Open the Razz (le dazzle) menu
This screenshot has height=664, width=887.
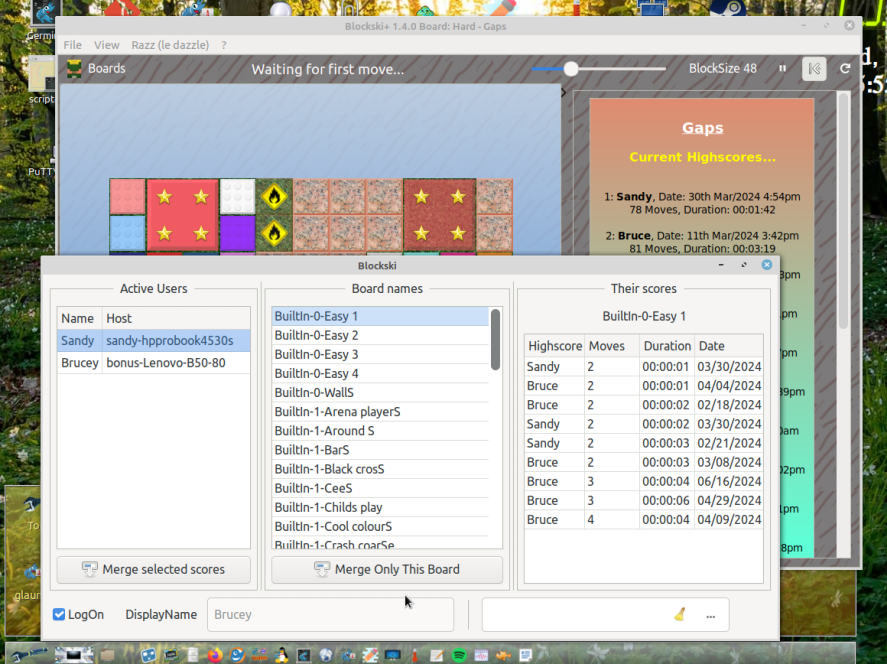(170, 45)
